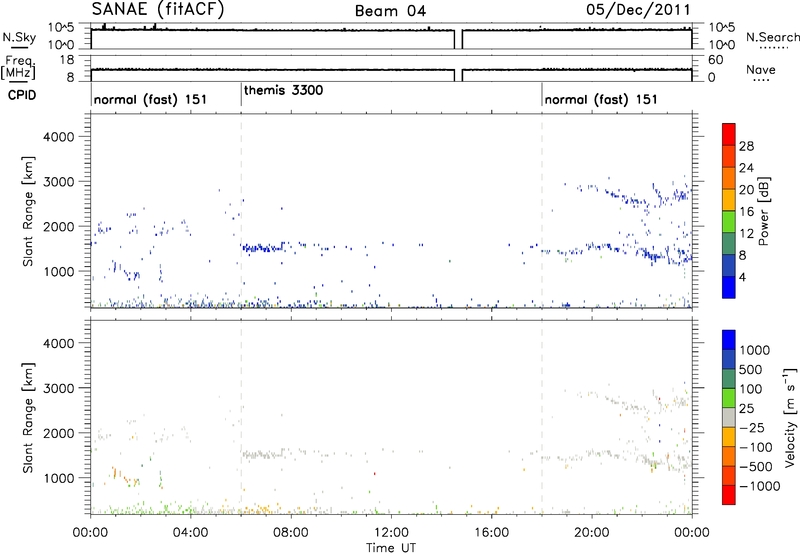Viewport: 800px width, 554px height.
Task: Click the velocity panel 'Slant Range [km]' label
Action: pyautogui.click(x=28, y=417)
